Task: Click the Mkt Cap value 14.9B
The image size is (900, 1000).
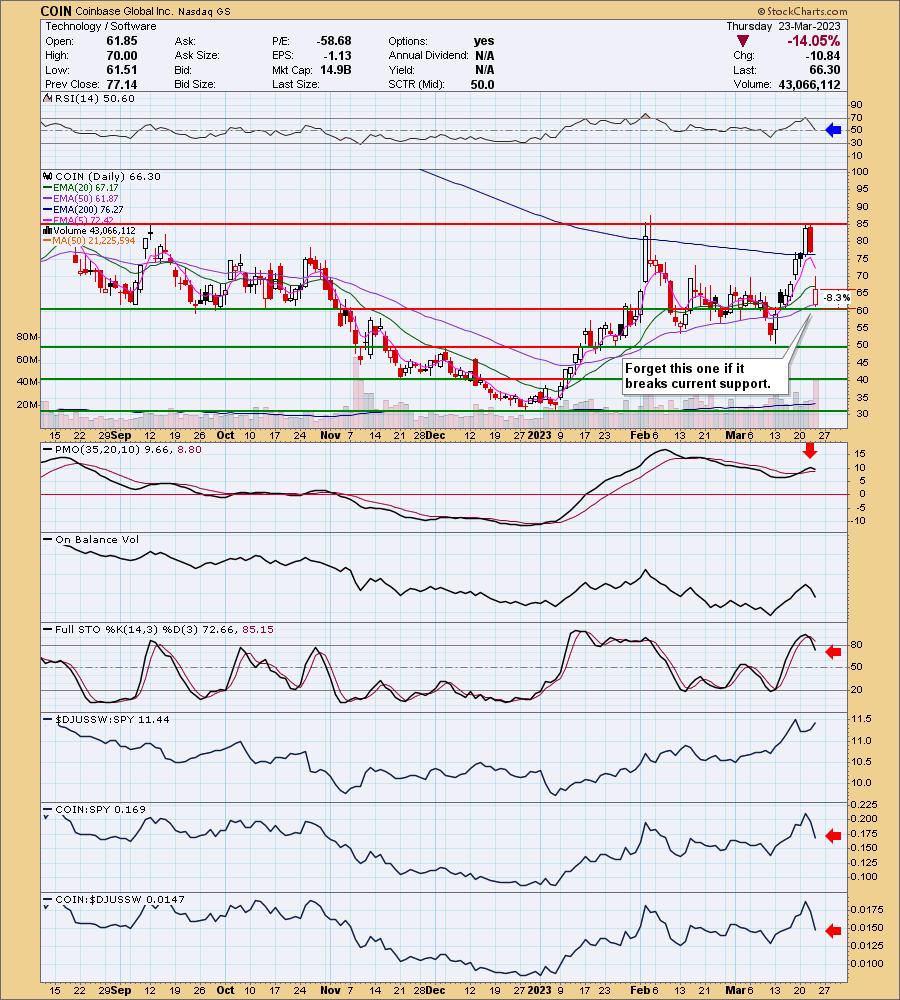Action: click(336, 70)
